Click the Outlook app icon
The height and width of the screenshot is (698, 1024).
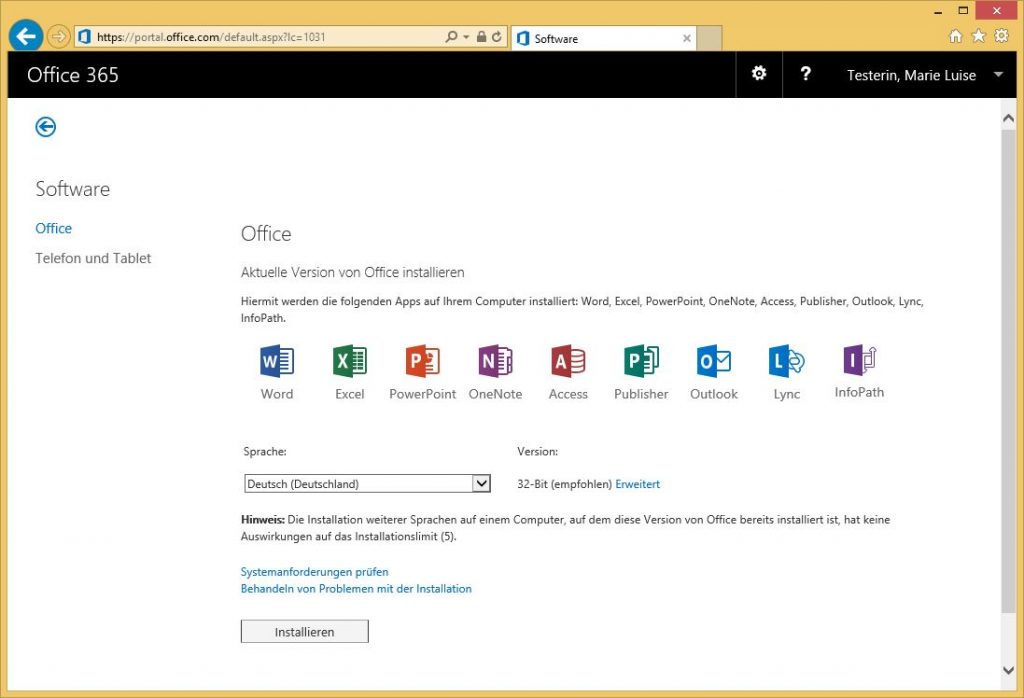click(x=714, y=361)
